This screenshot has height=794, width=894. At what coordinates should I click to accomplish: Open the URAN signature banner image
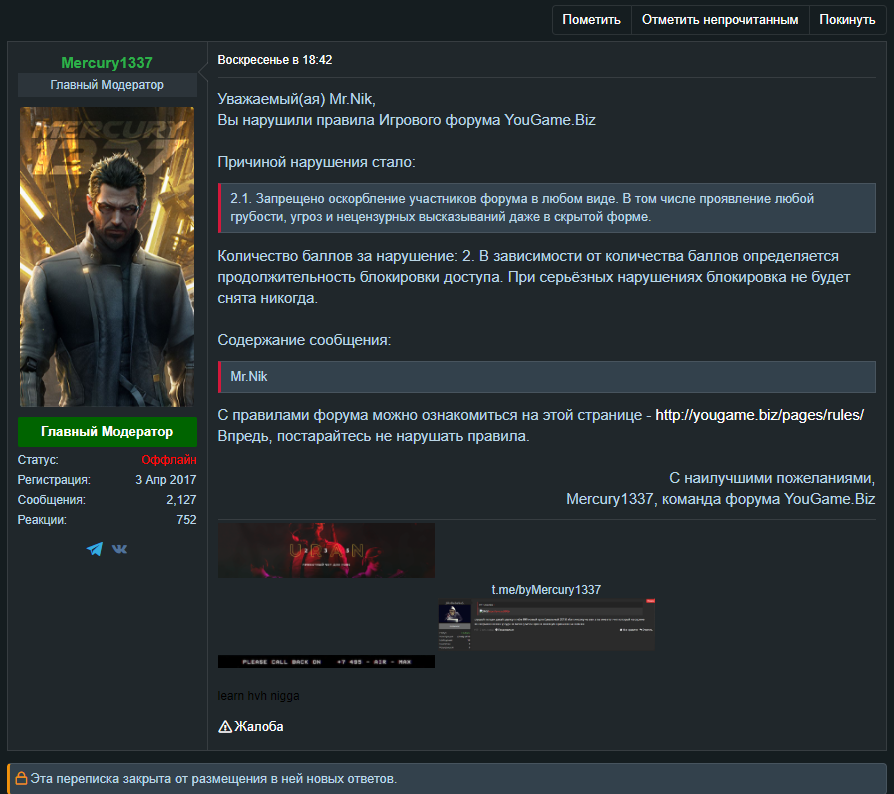[x=326, y=550]
